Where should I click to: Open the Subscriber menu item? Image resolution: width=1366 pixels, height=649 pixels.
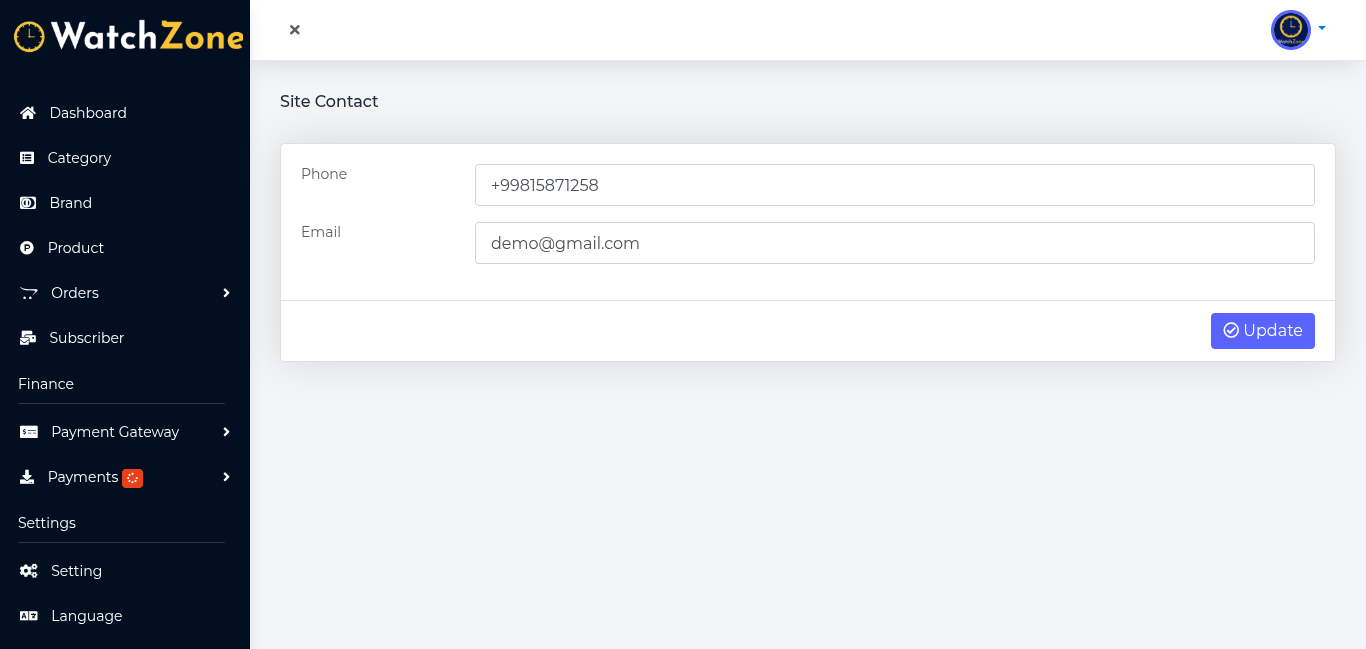[x=86, y=338]
